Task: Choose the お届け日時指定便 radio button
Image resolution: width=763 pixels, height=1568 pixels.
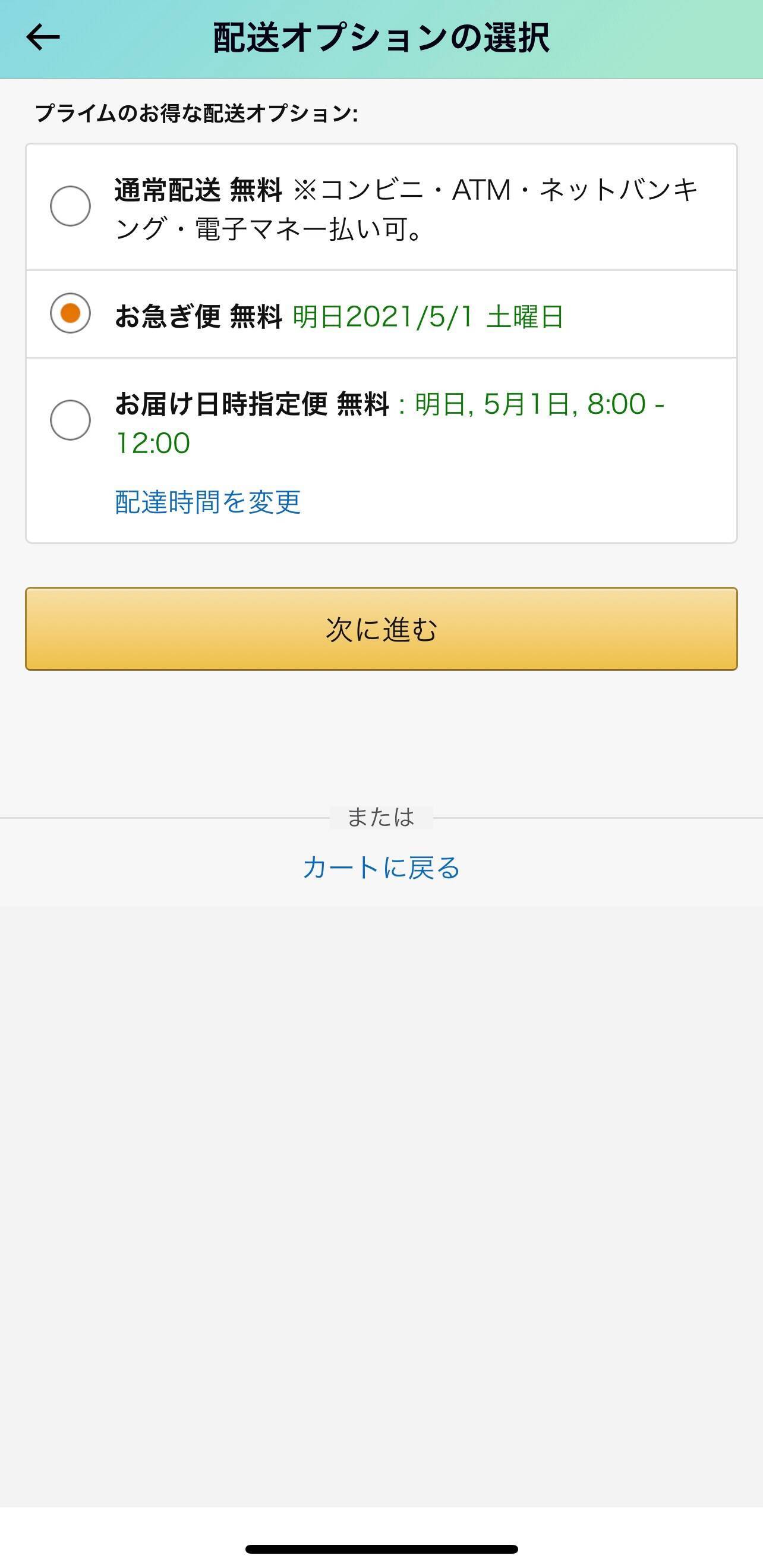Action: (x=71, y=420)
